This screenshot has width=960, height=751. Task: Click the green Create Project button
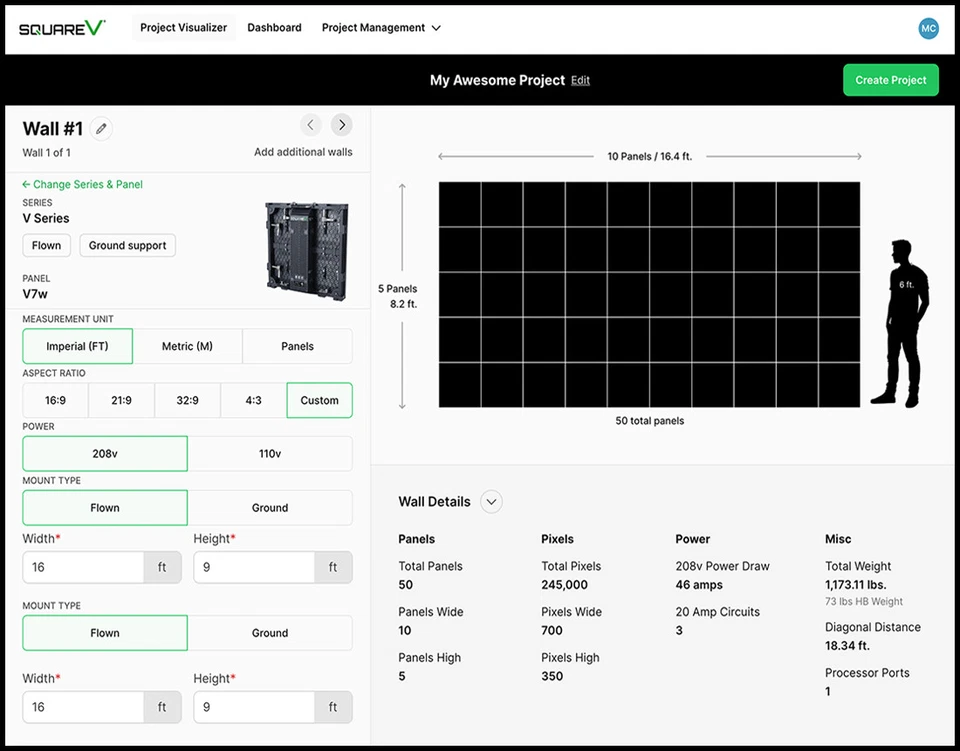click(x=890, y=80)
